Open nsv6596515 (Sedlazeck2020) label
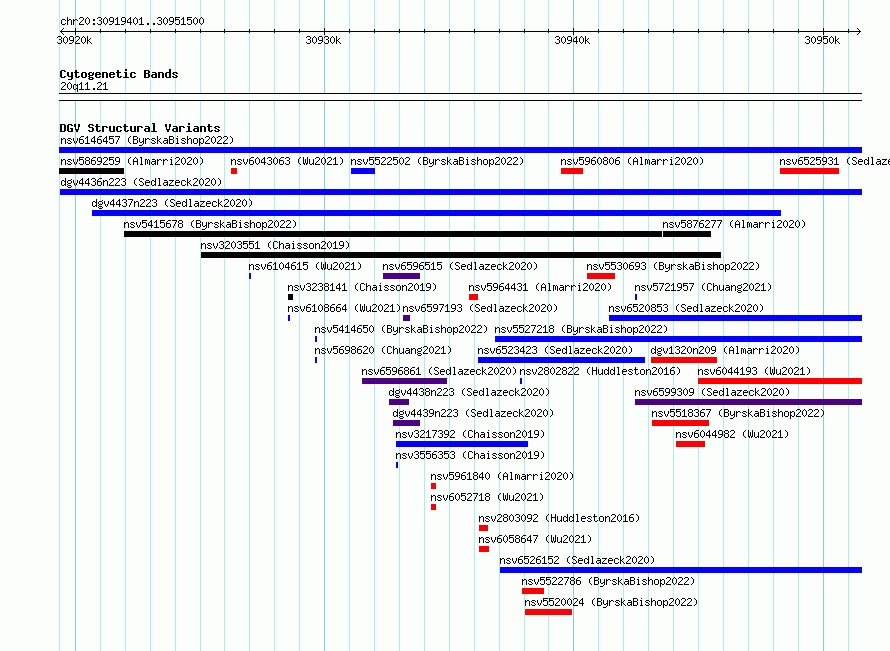Image resolution: width=890 pixels, height=651 pixels. [x=460, y=266]
